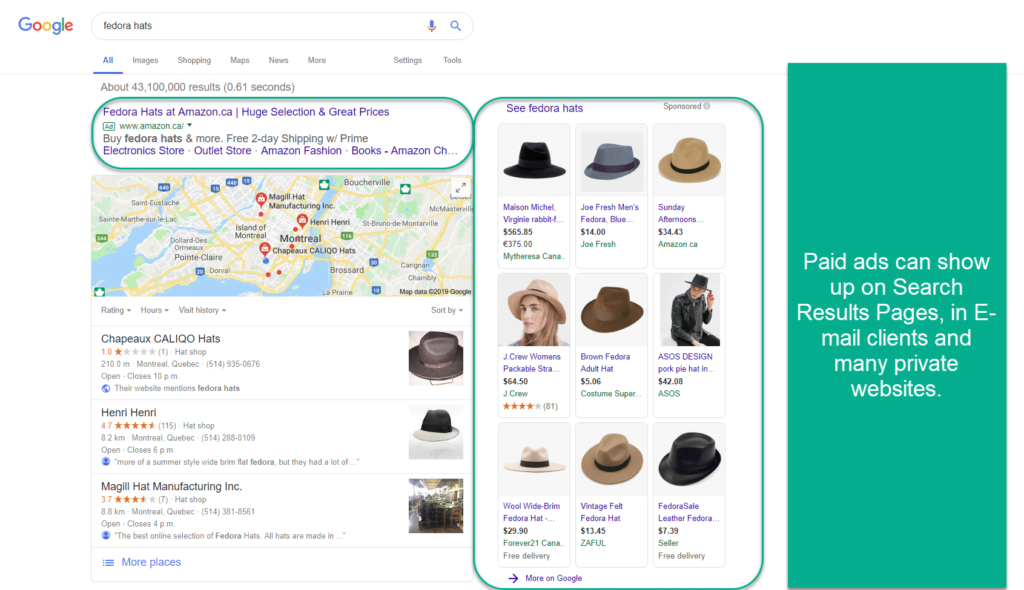Screen dimensions: 1024x590
Task: Open the Henri Henri listing
Action: tap(129, 412)
